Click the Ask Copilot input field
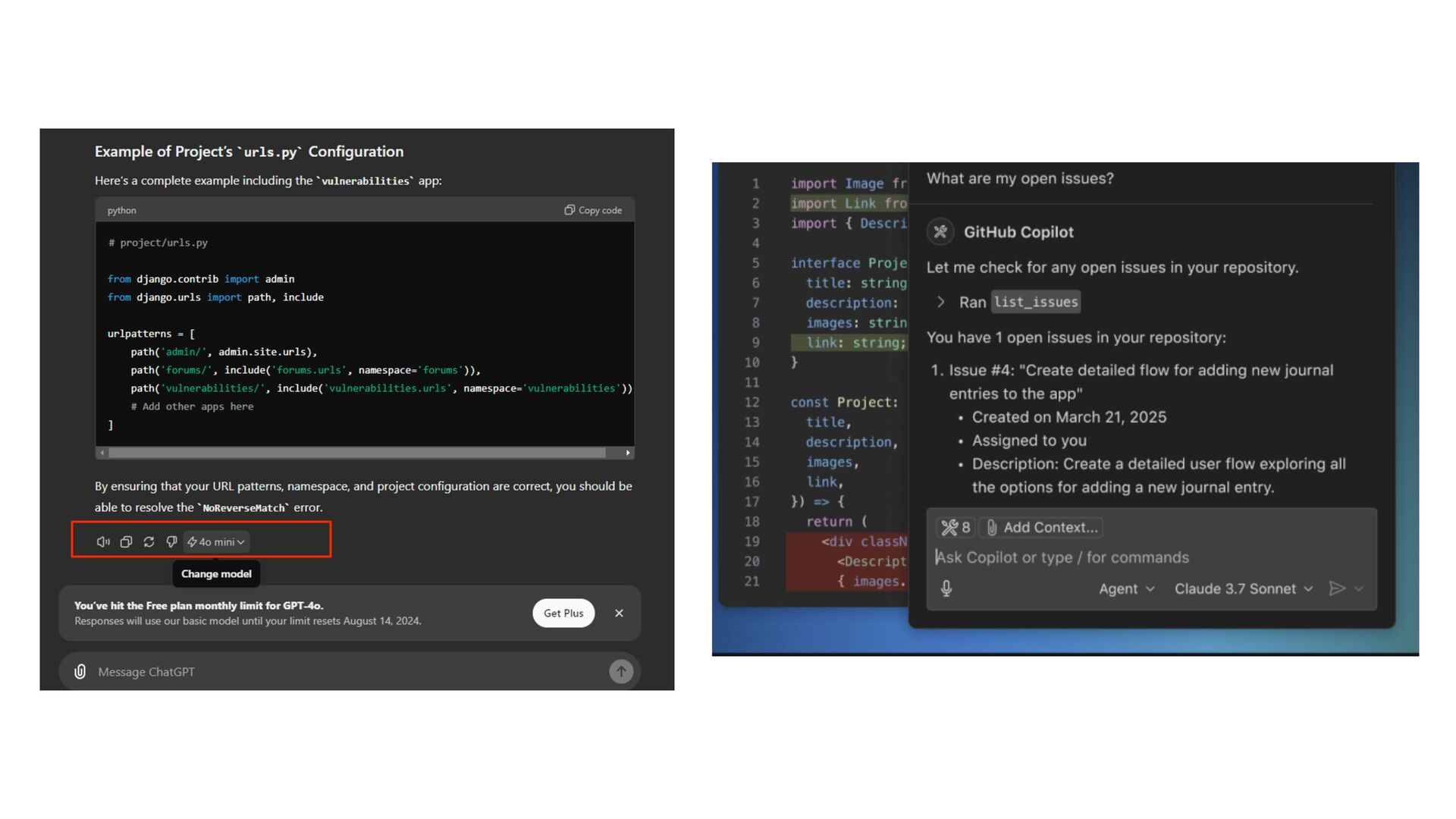Screen dimensions: 1456x819 click(x=1150, y=557)
